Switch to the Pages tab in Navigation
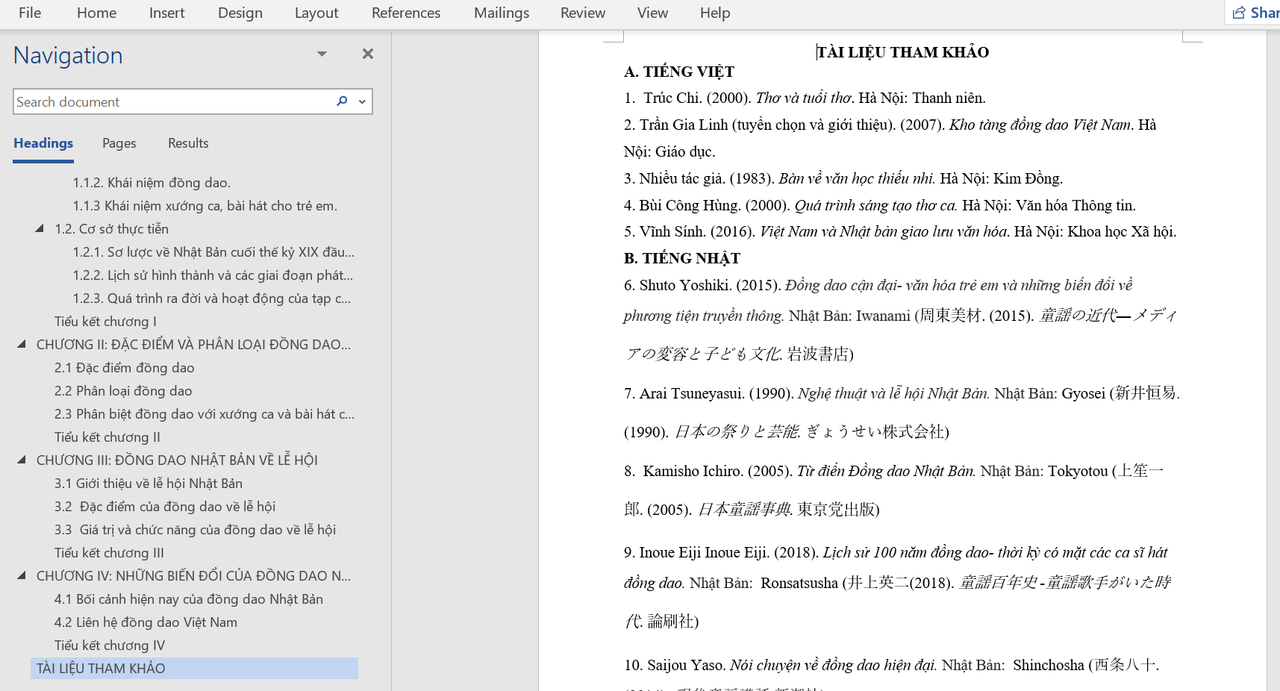1280x691 pixels. pyautogui.click(x=119, y=143)
